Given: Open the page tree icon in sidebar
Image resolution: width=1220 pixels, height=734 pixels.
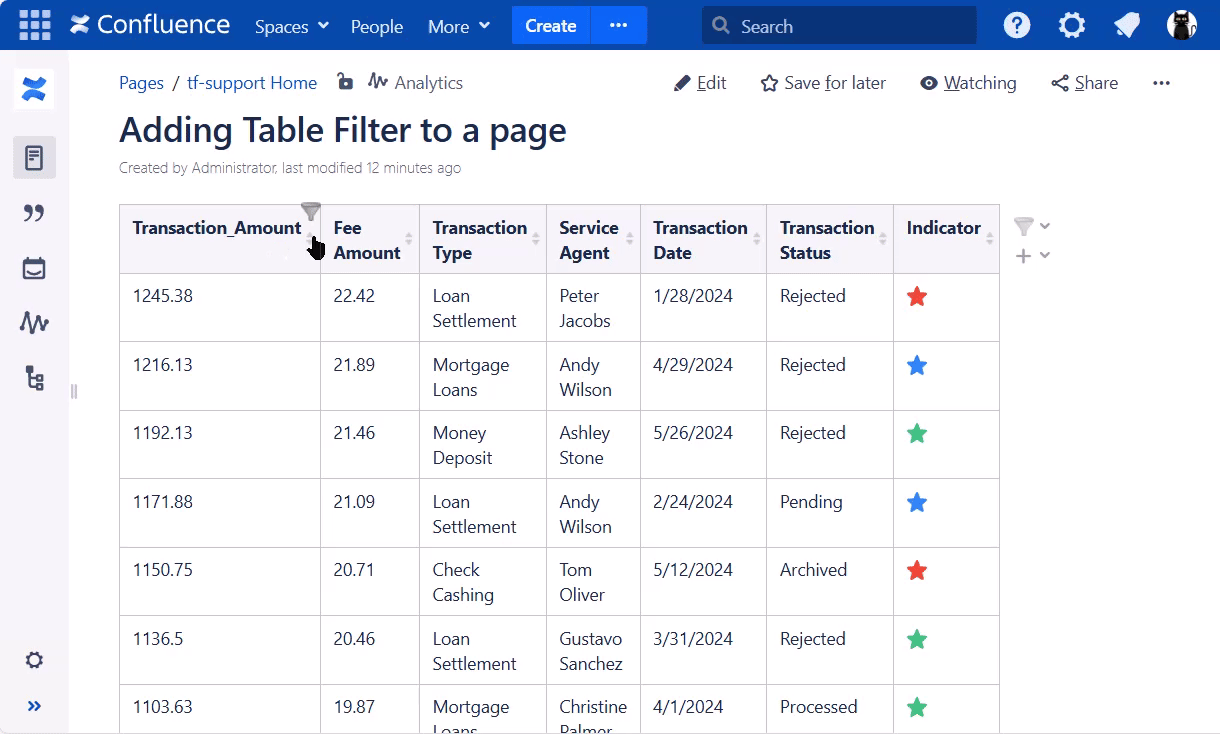Looking at the screenshot, I should point(34,378).
